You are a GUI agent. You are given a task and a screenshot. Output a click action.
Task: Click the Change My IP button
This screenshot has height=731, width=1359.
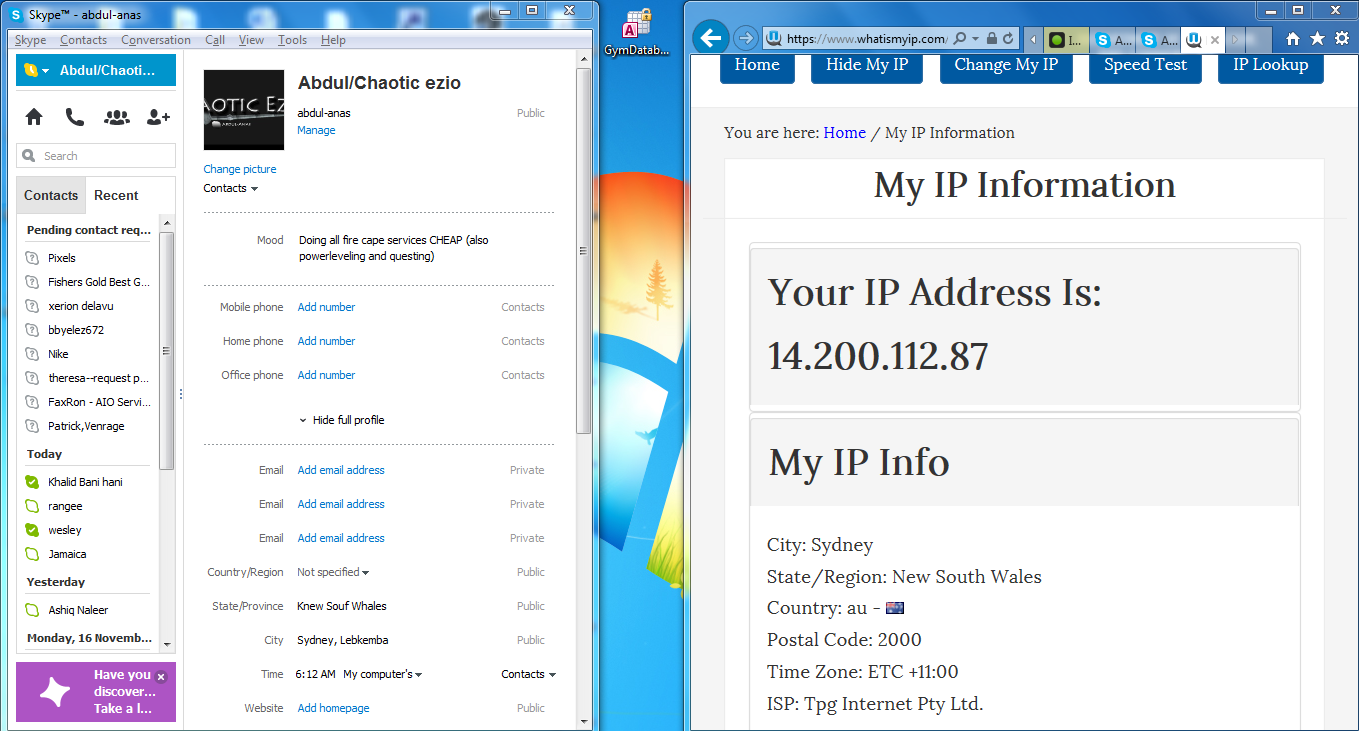pos(1006,66)
